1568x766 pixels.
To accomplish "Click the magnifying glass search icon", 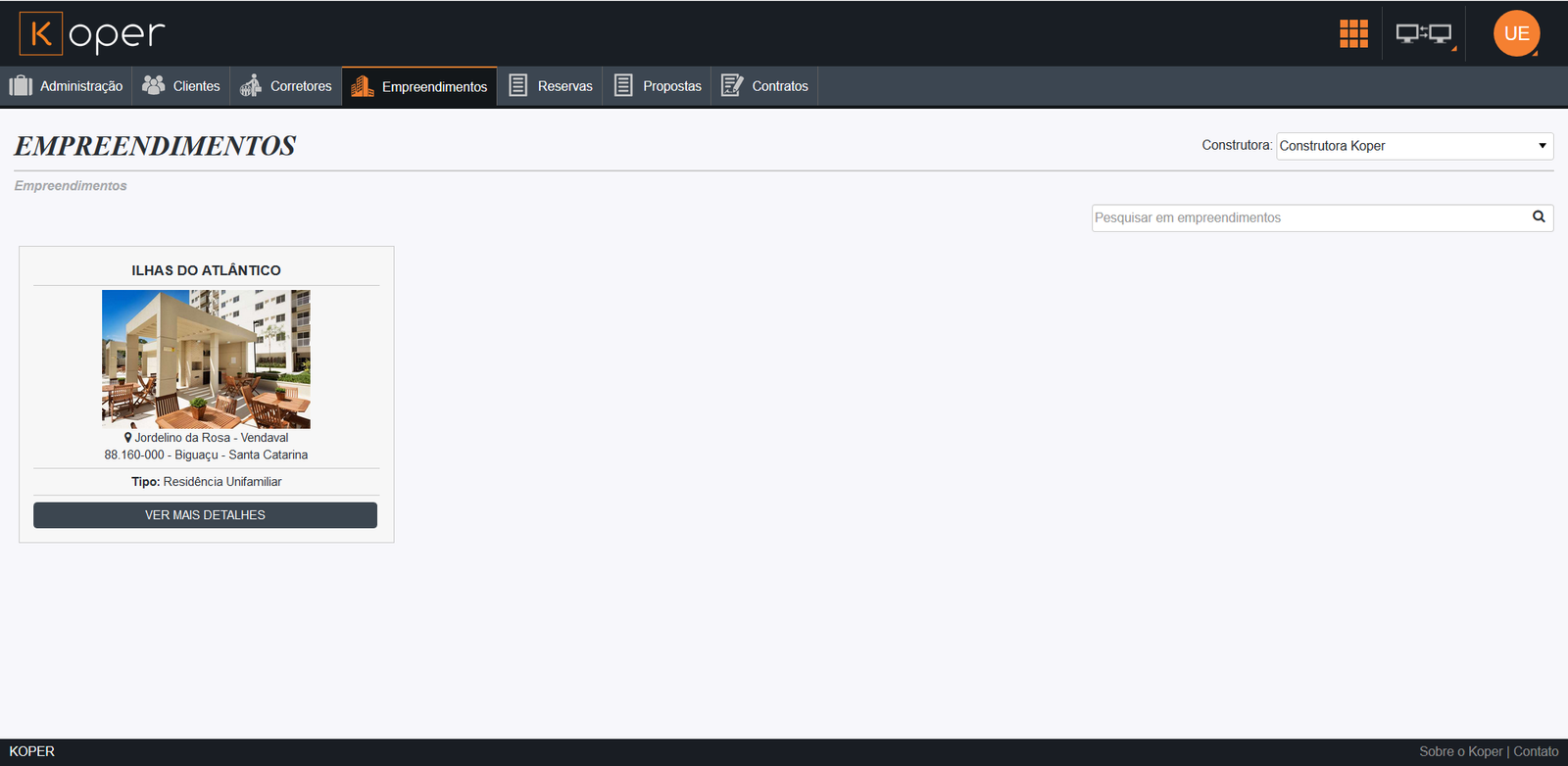I will coord(1539,217).
